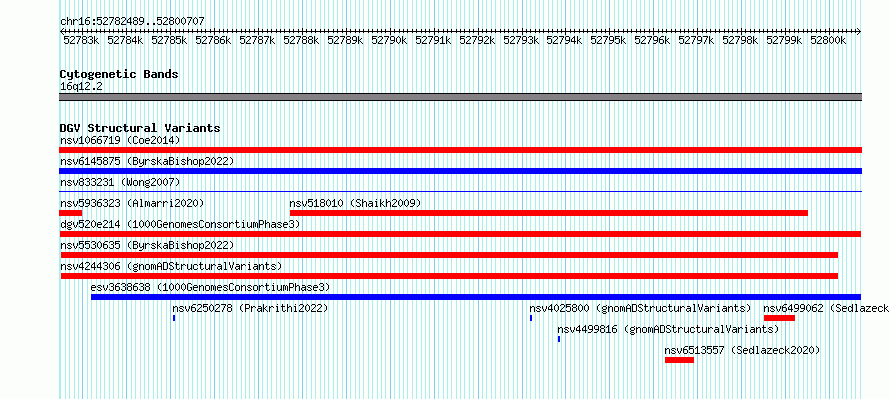Open the nsv6250278 (Prakrithi2022) label
The height and width of the screenshot is (399, 890).
click(250, 308)
